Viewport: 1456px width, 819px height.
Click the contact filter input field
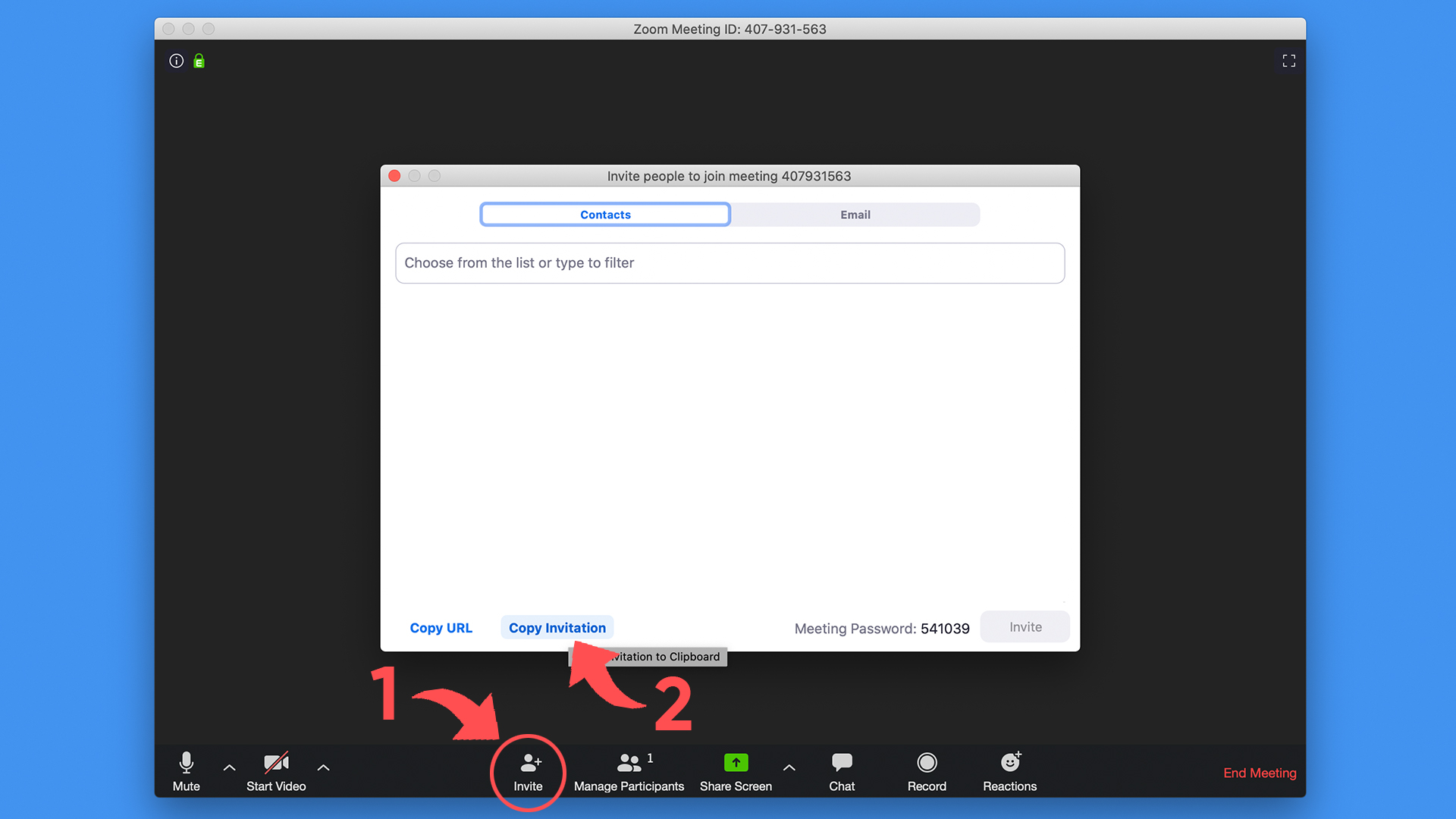tap(730, 263)
